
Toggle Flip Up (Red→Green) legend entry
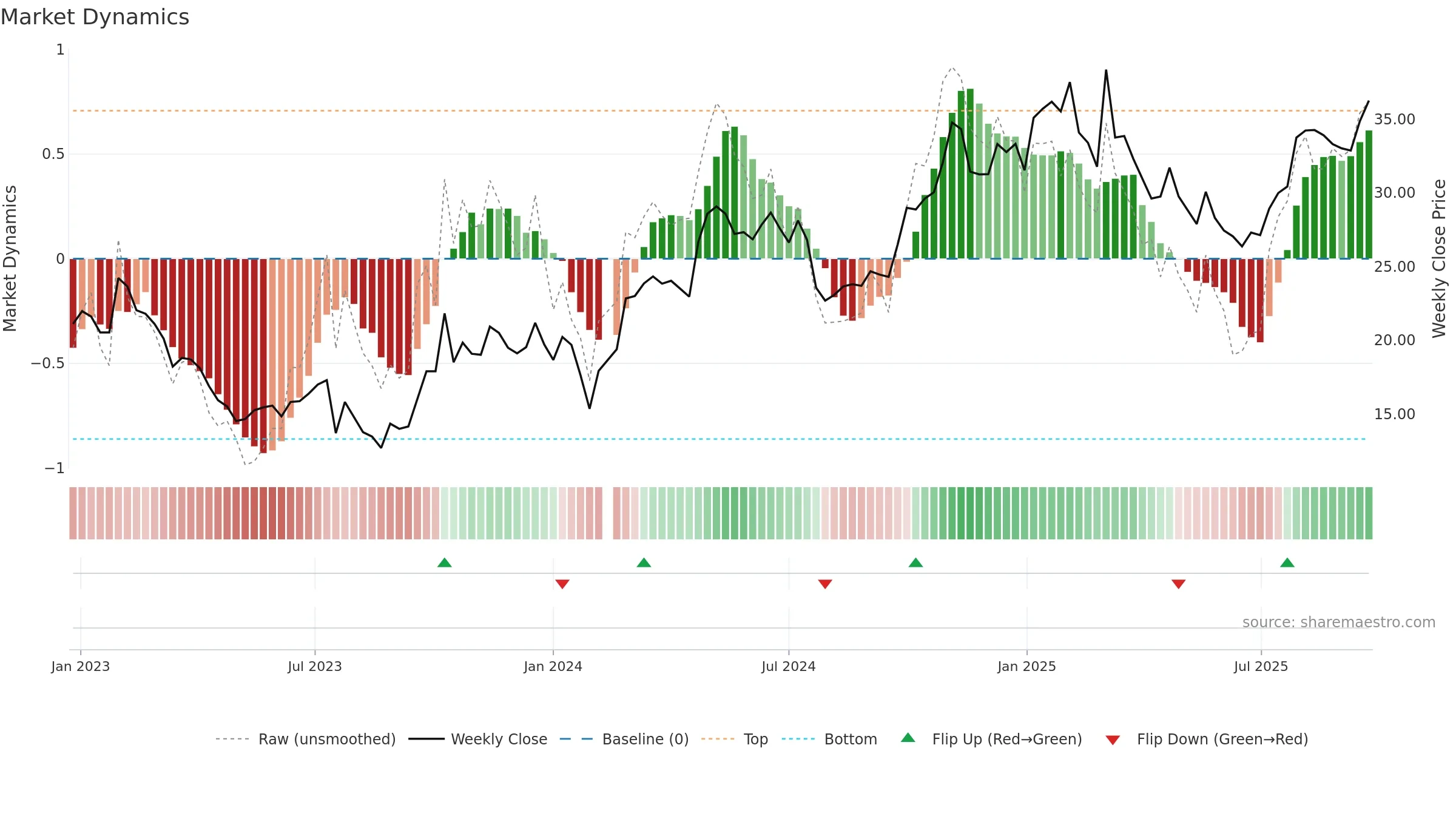tap(991, 739)
